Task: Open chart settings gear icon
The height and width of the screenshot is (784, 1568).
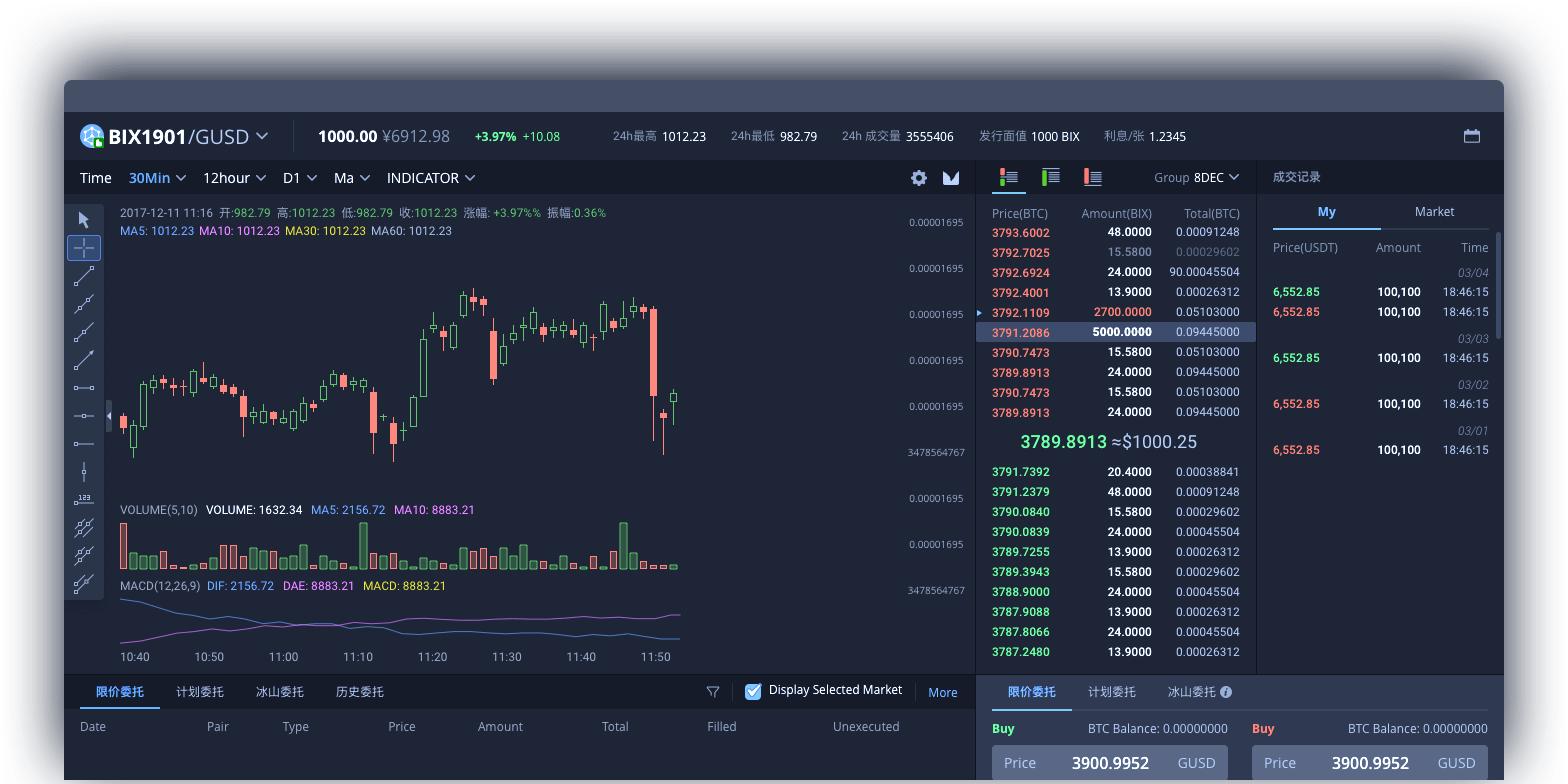Action: pos(919,178)
